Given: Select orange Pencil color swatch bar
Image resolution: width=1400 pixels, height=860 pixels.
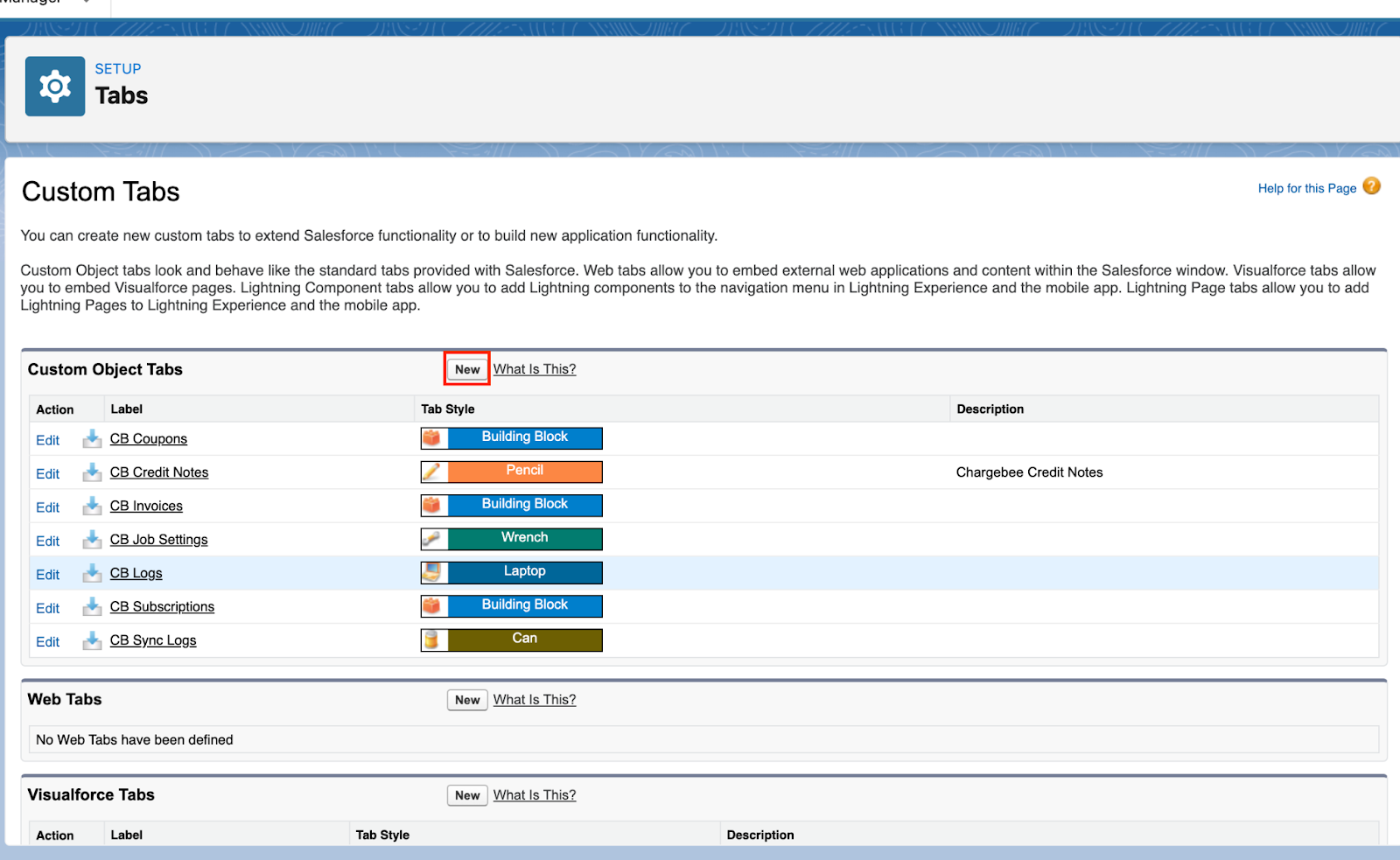Looking at the screenshot, I should click(x=525, y=472).
